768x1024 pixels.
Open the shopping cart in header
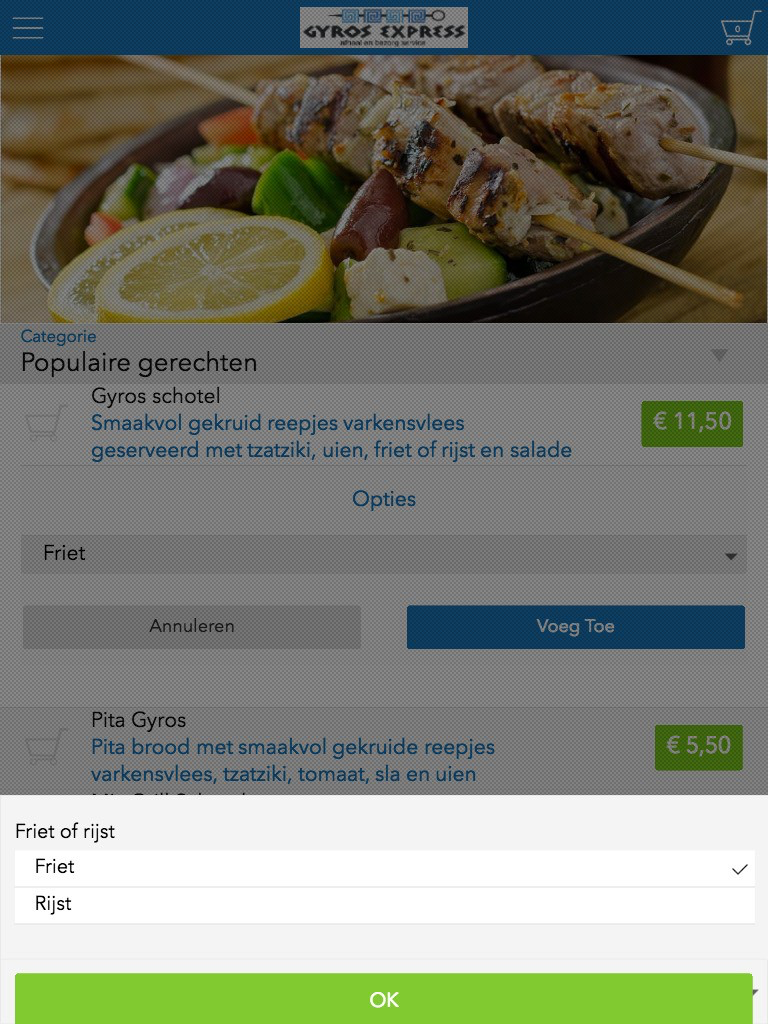pos(739,28)
